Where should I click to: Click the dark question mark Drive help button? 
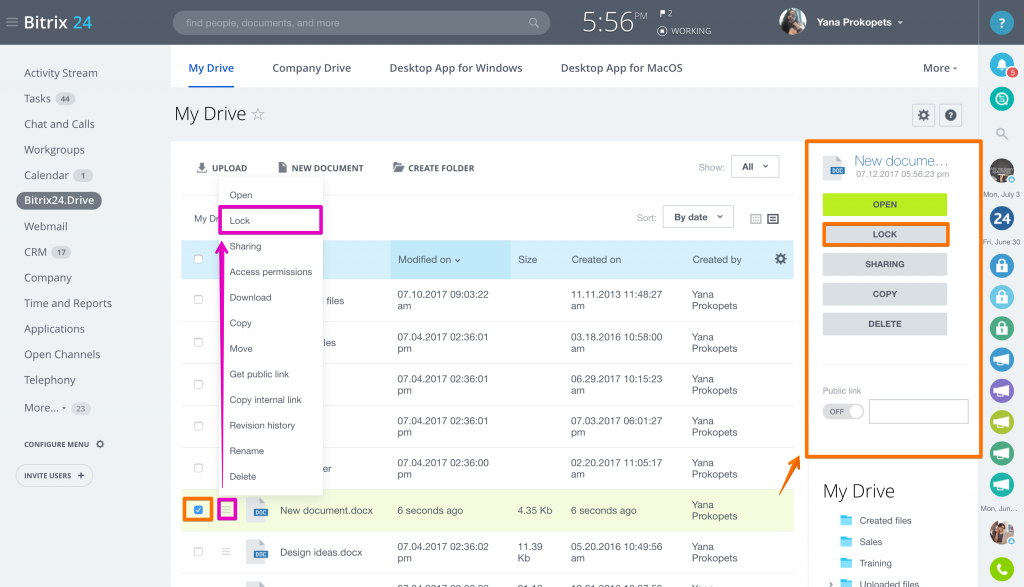click(x=950, y=115)
